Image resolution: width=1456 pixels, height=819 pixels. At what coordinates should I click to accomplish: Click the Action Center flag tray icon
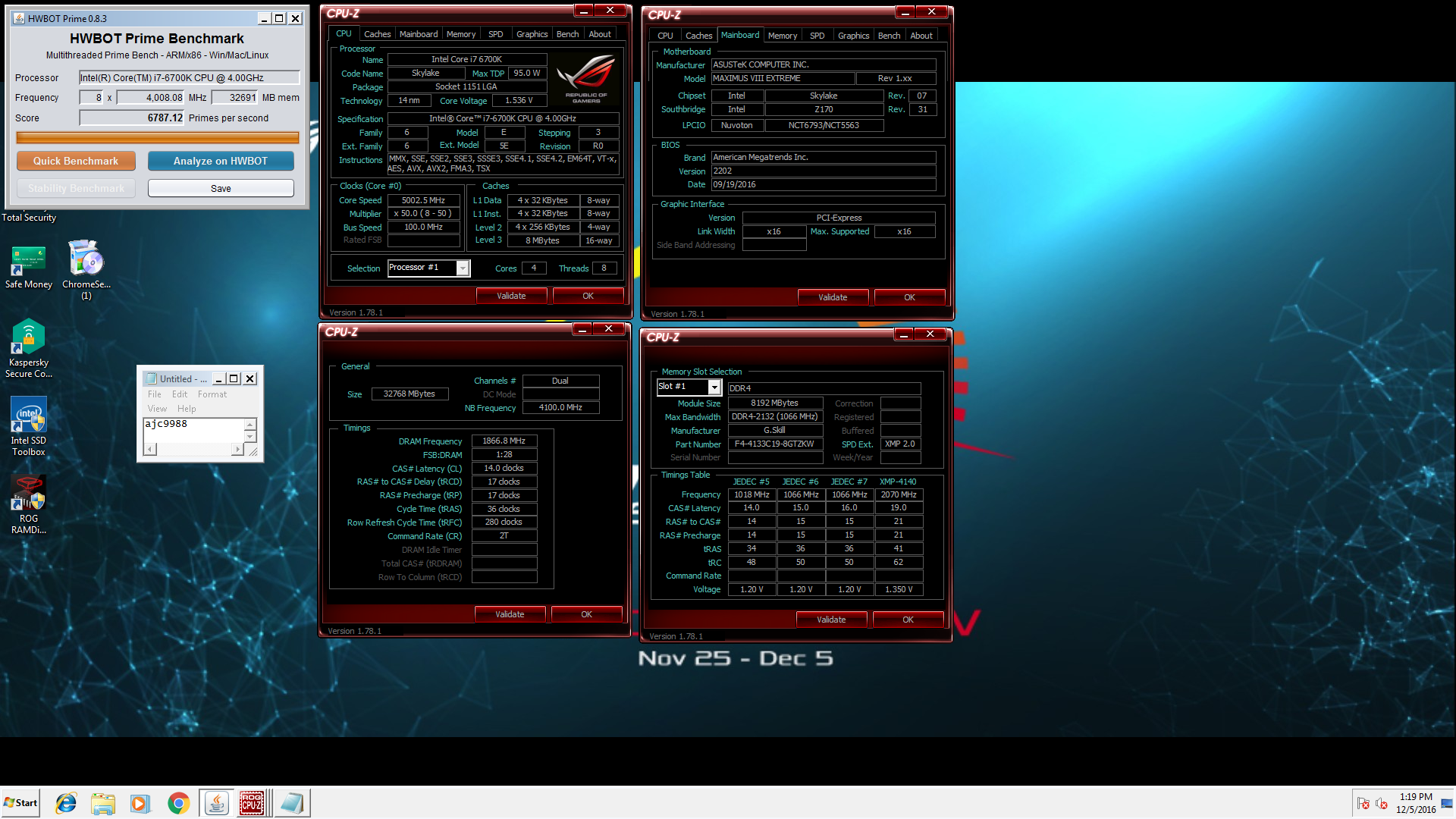(x=1363, y=803)
